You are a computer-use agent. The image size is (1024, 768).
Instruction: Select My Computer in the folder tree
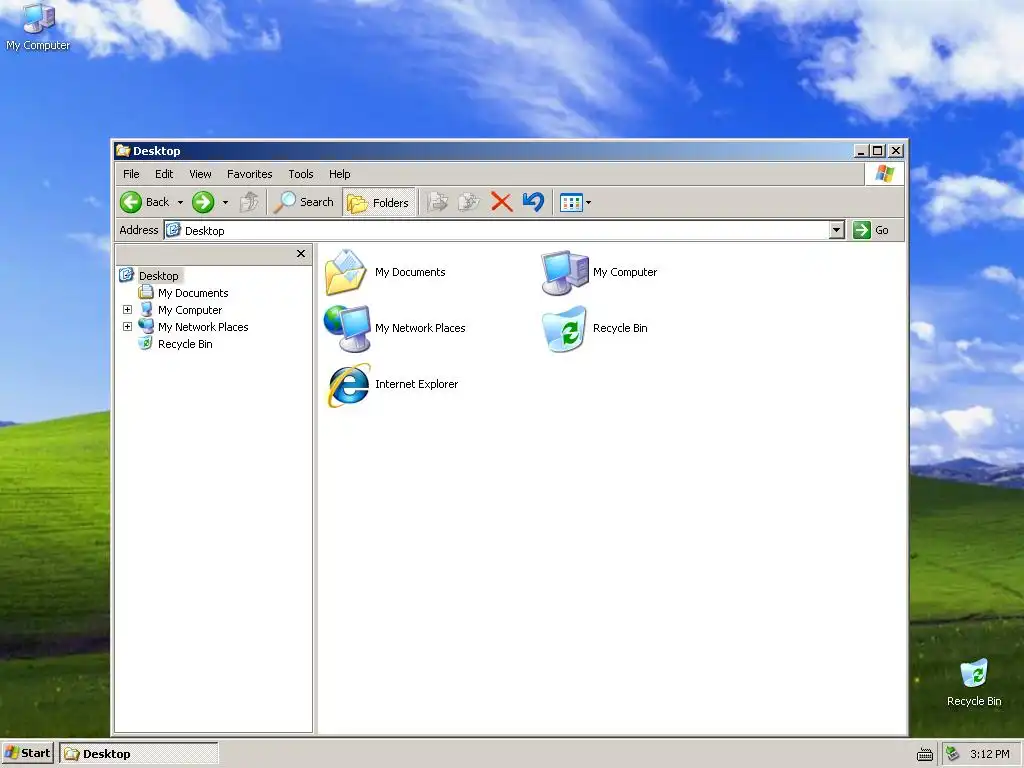(190, 310)
